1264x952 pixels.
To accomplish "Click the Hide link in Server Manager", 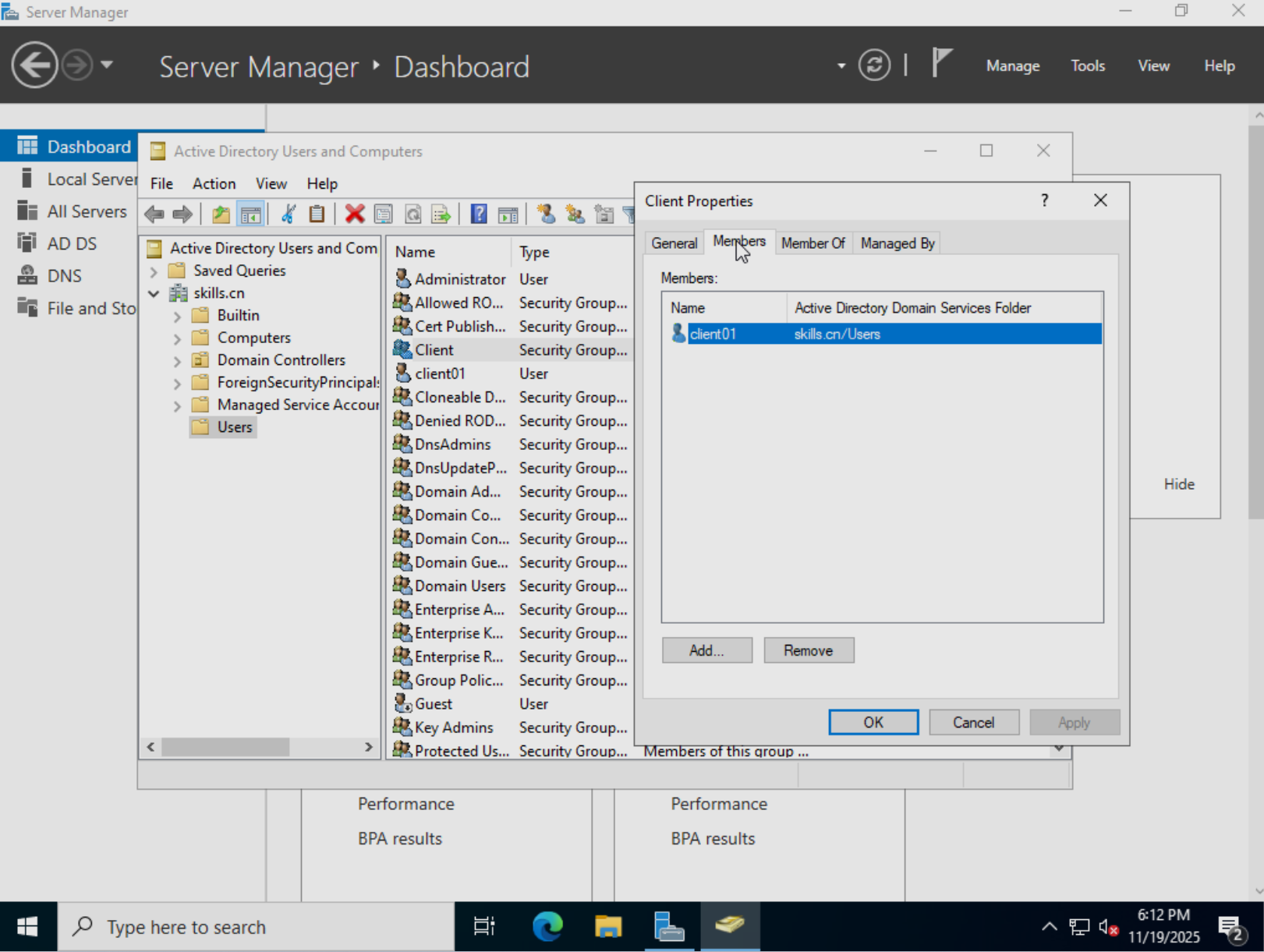I will [x=1179, y=484].
